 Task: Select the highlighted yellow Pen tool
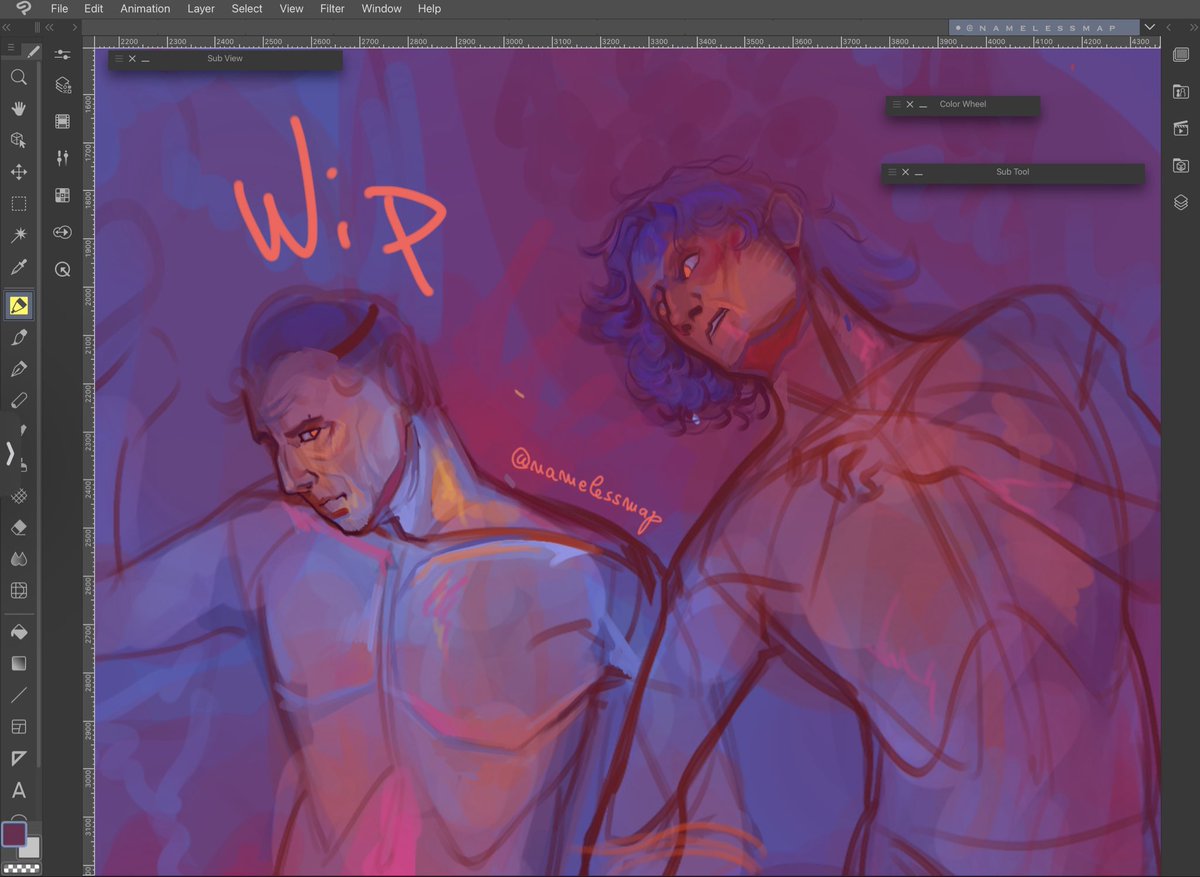coord(18,305)
